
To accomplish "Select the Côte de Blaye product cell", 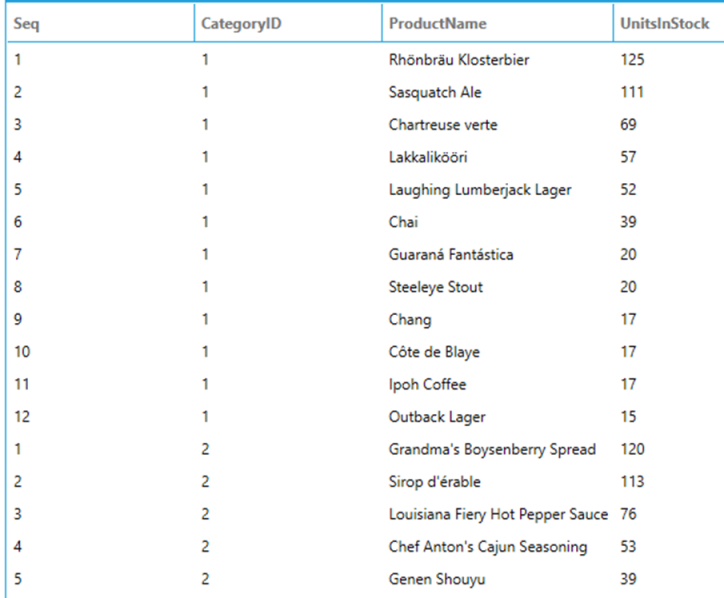I will (434, 352).
